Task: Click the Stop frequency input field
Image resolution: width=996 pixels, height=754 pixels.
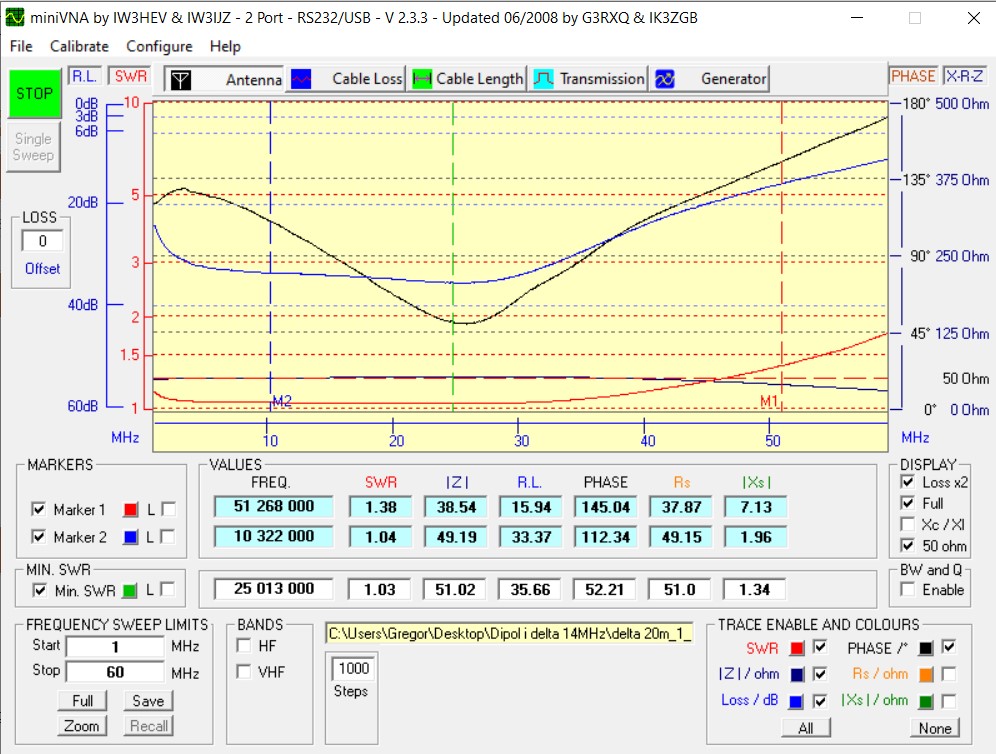Action: [115, 672]
